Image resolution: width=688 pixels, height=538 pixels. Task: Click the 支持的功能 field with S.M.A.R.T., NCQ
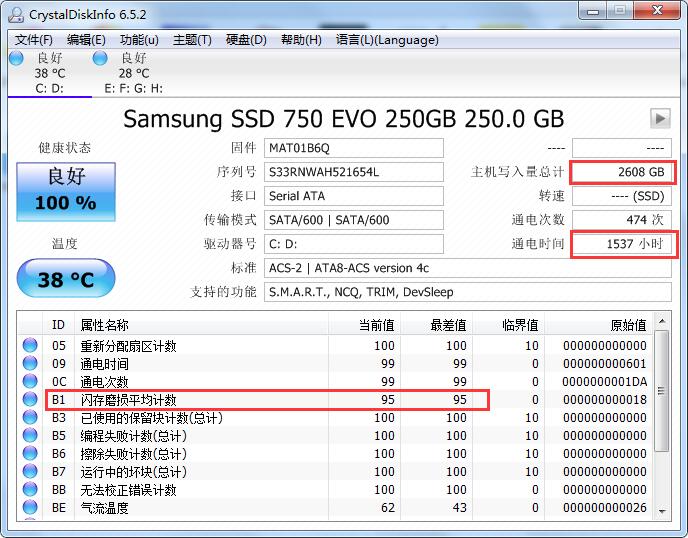tap(468, 292)
